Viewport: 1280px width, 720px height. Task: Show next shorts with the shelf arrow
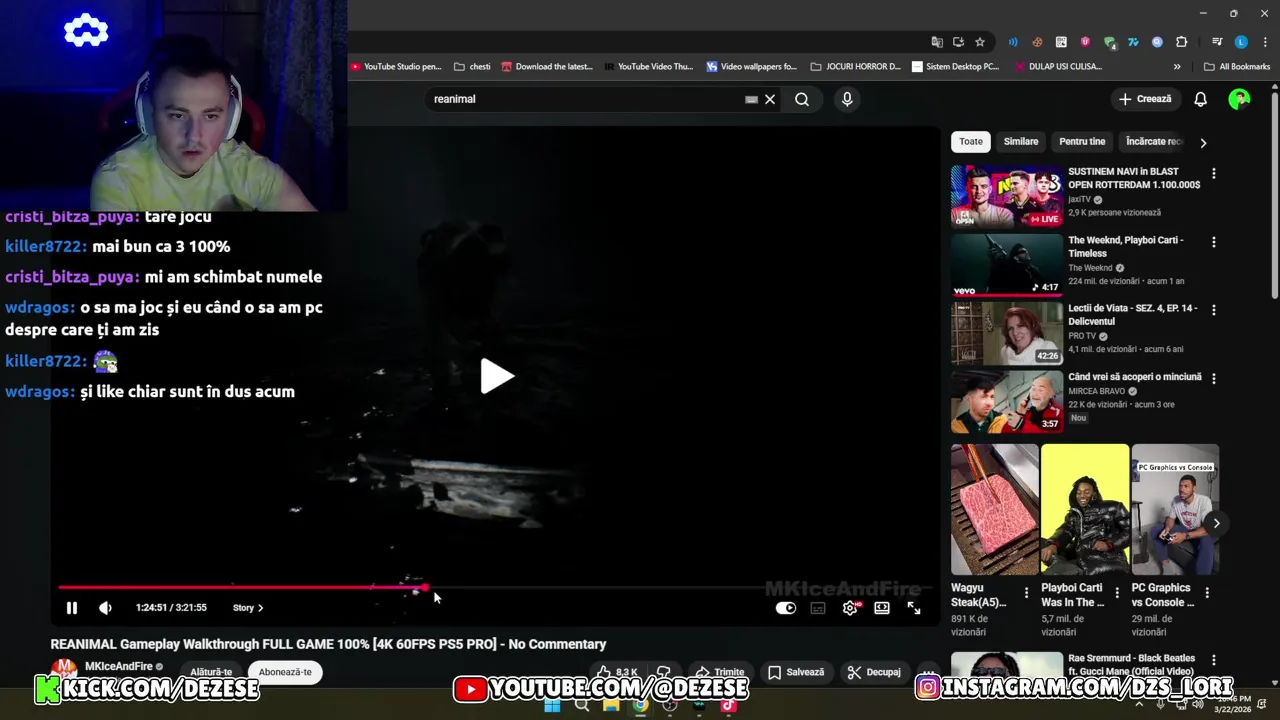(x=1216, y=523)
